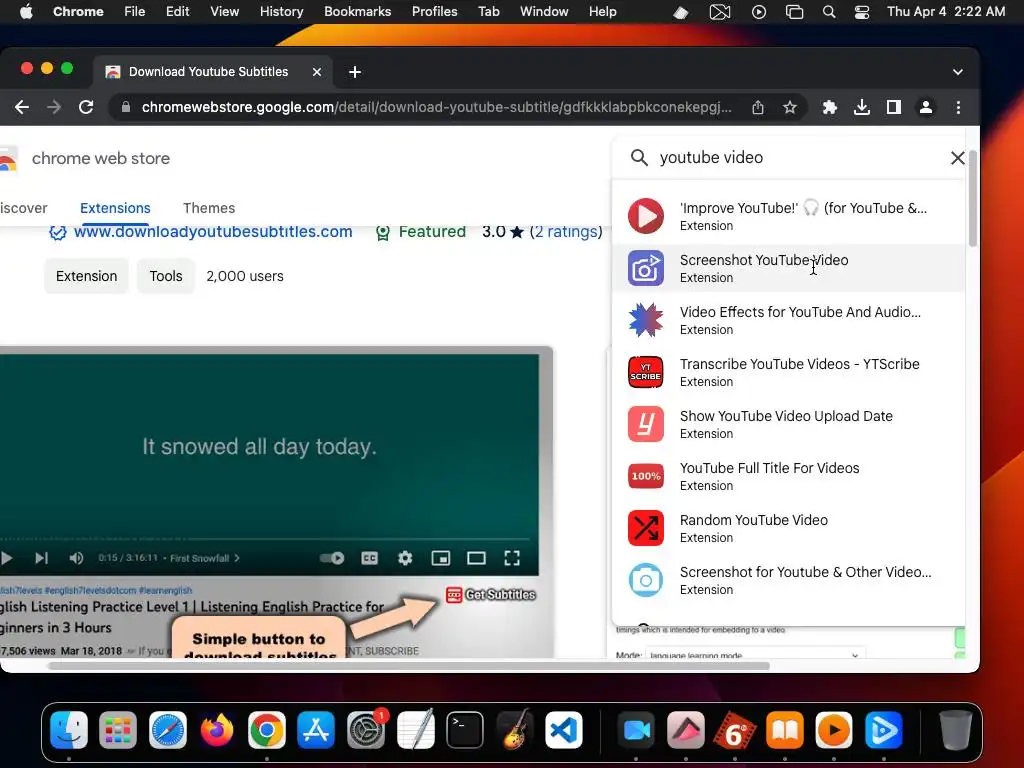
Task: Open the 2 ratings link
Action: point(566,232)
